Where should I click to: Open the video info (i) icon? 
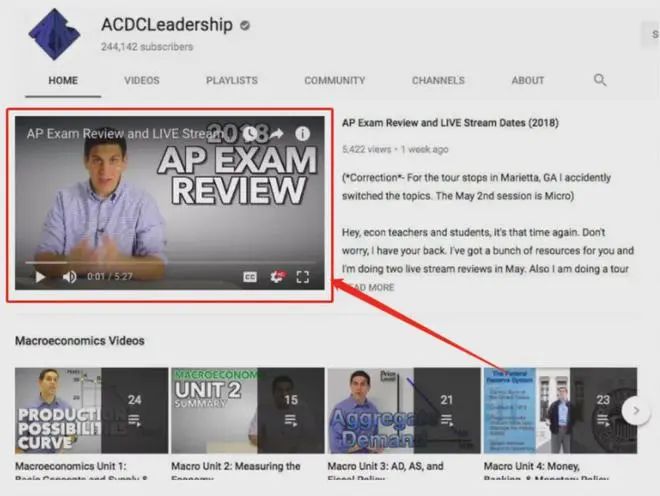point(302,133)
